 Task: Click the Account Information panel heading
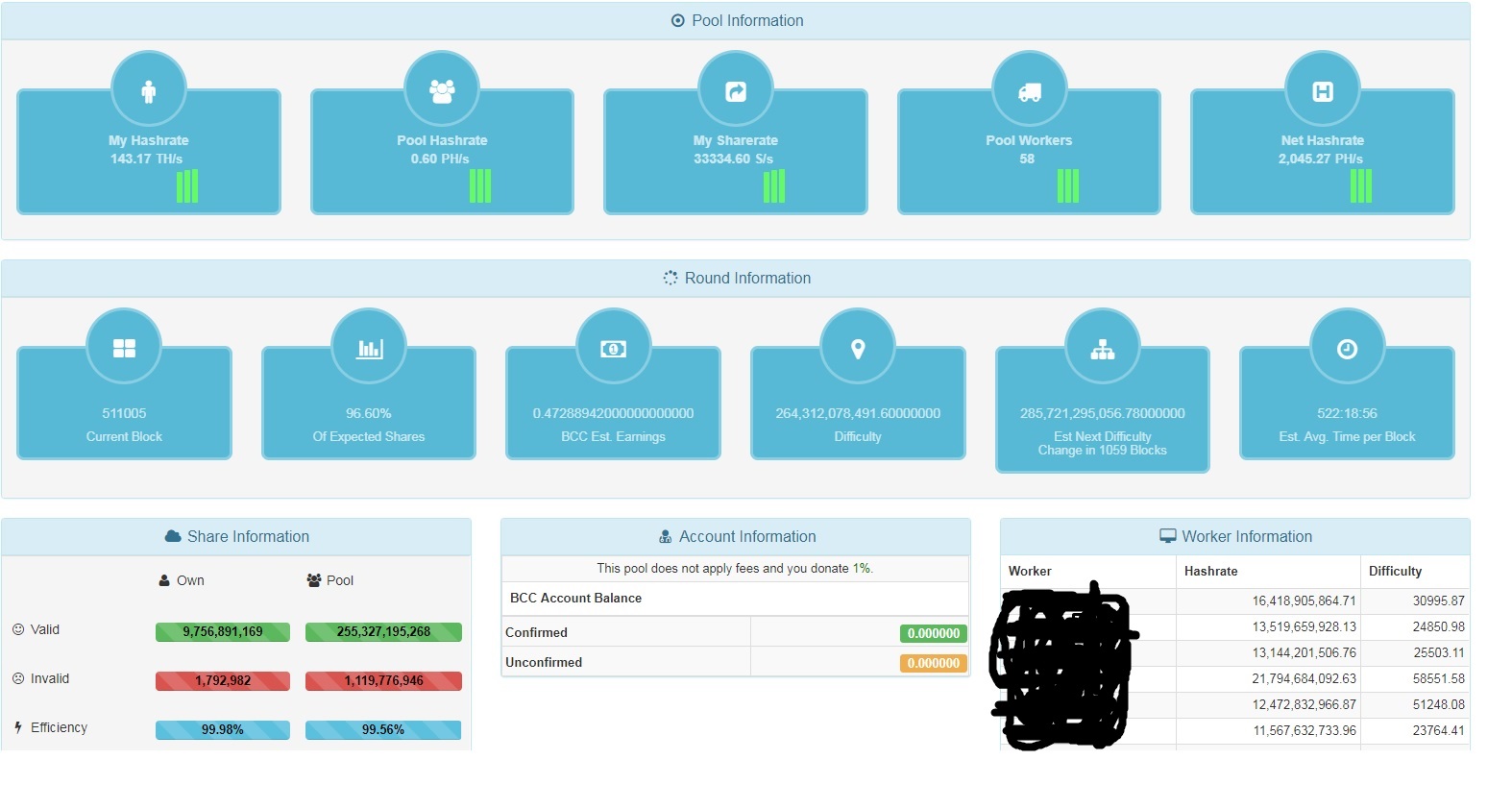point(736,536)
